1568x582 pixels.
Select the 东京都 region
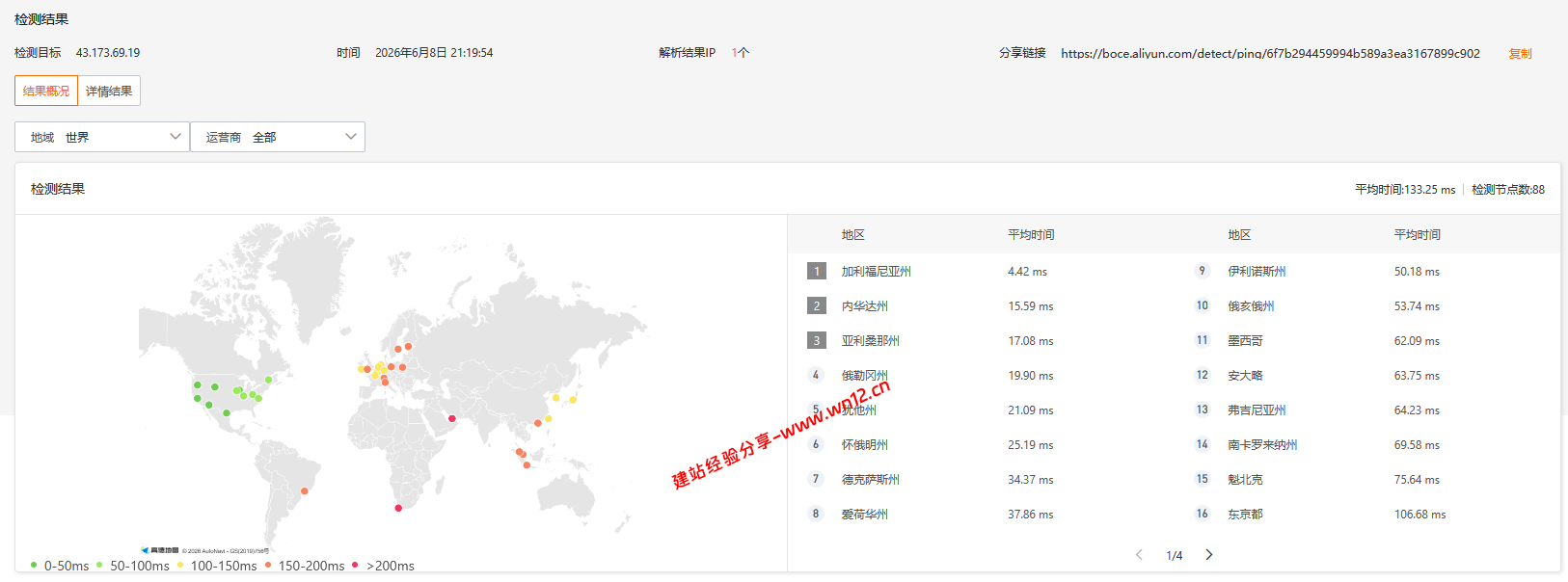pyautogui.click(x=1245, y=515)
